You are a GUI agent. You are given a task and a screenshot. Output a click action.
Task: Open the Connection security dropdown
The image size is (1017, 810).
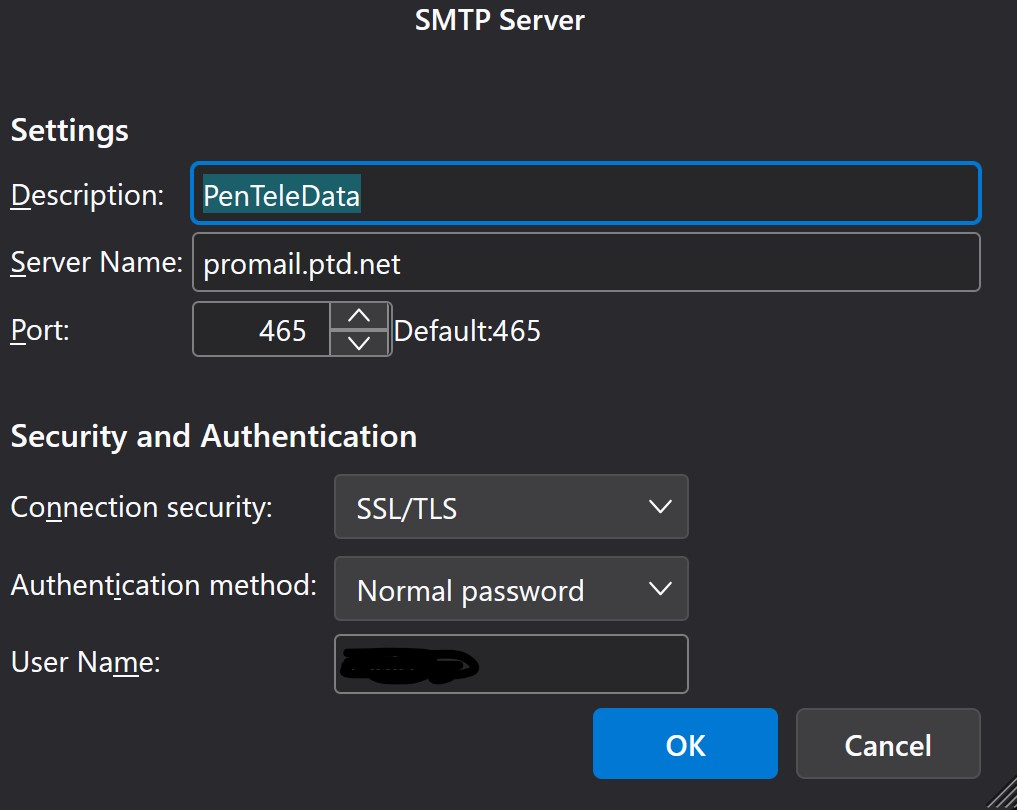(510, 507)
